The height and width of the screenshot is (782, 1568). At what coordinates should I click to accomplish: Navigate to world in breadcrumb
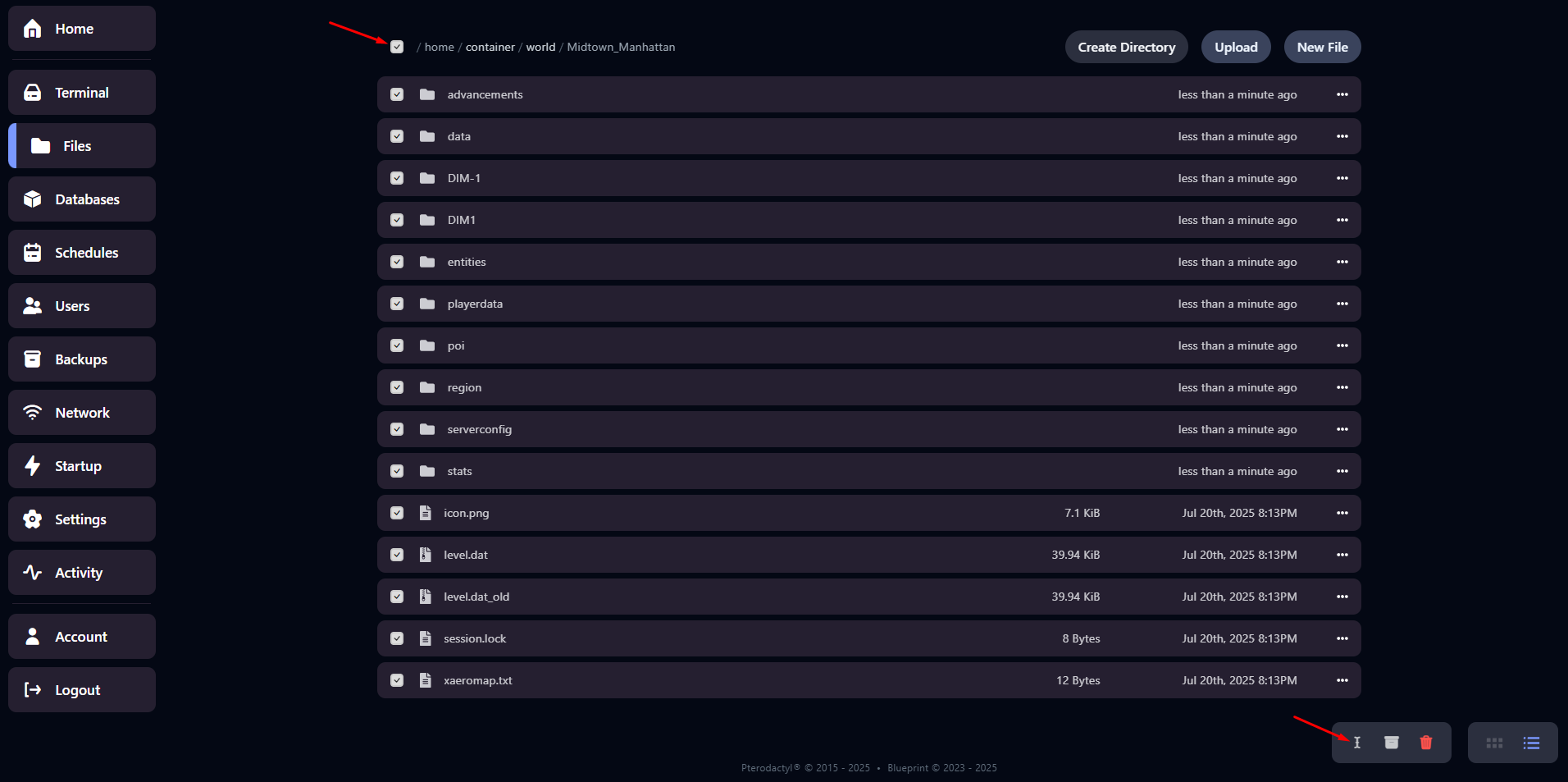[x=540, y=47]
